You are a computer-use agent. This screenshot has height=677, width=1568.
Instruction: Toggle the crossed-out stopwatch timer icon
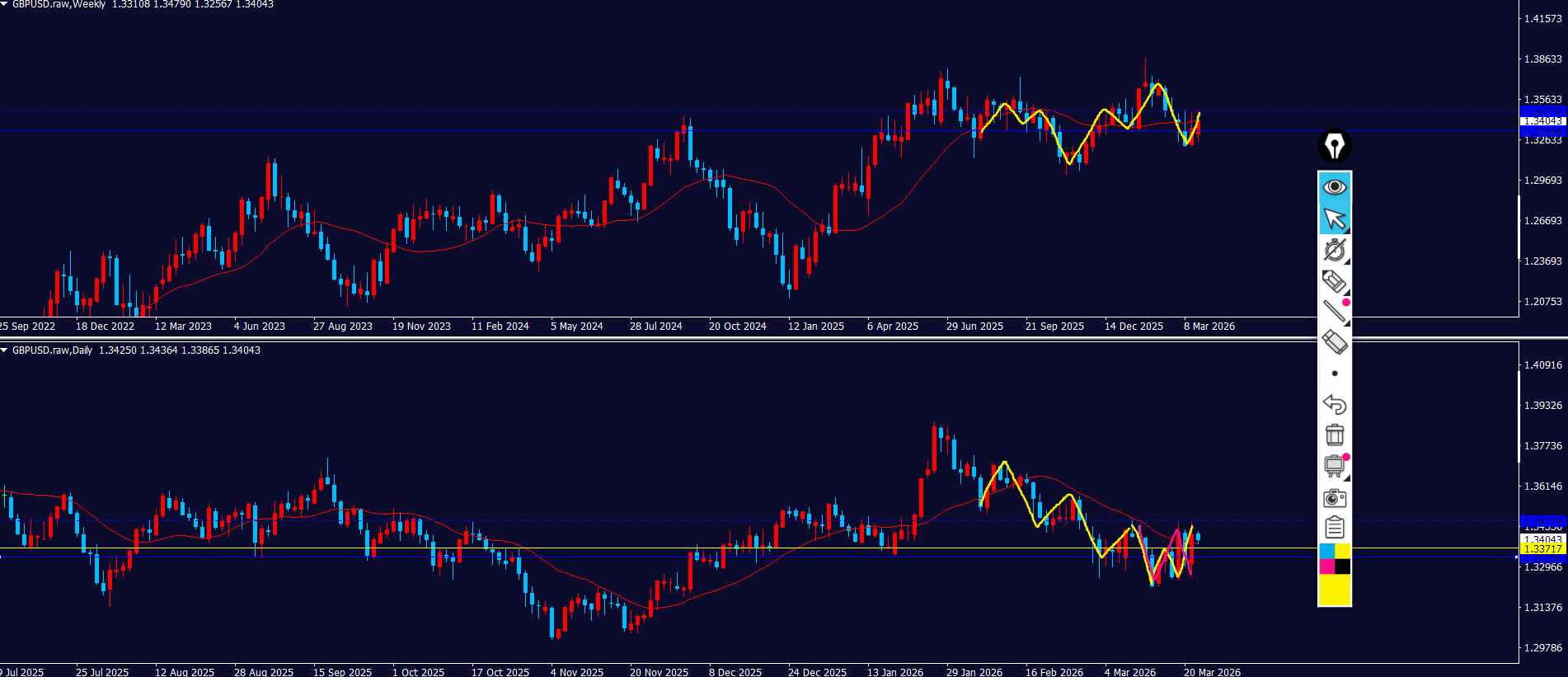(1334, 250)
